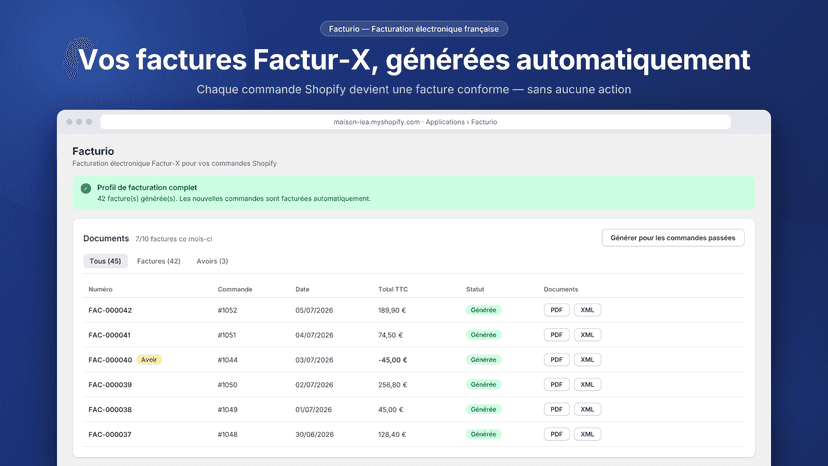Download PDF for FAC-000042

557,310
